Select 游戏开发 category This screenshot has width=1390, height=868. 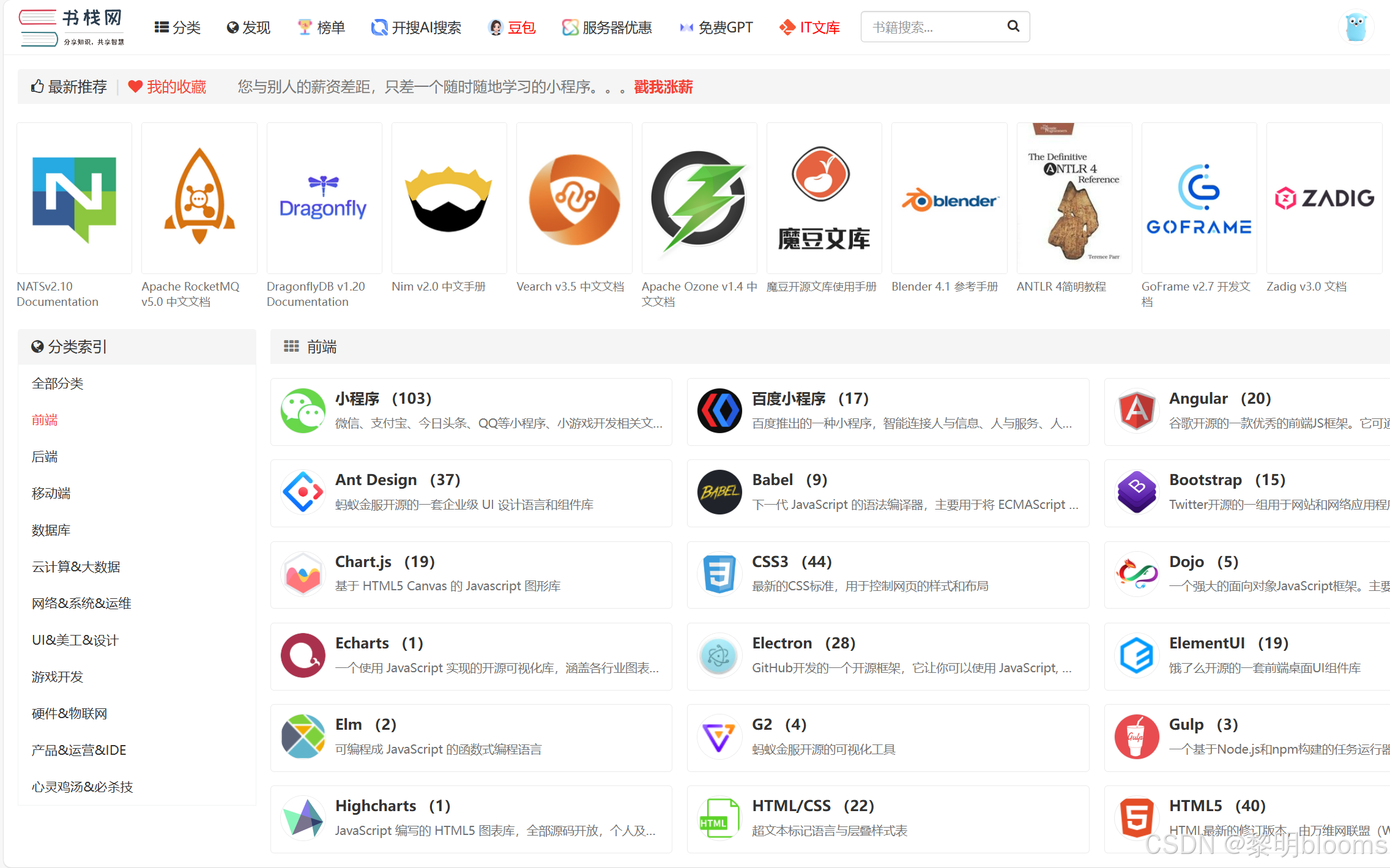[58, 677]
